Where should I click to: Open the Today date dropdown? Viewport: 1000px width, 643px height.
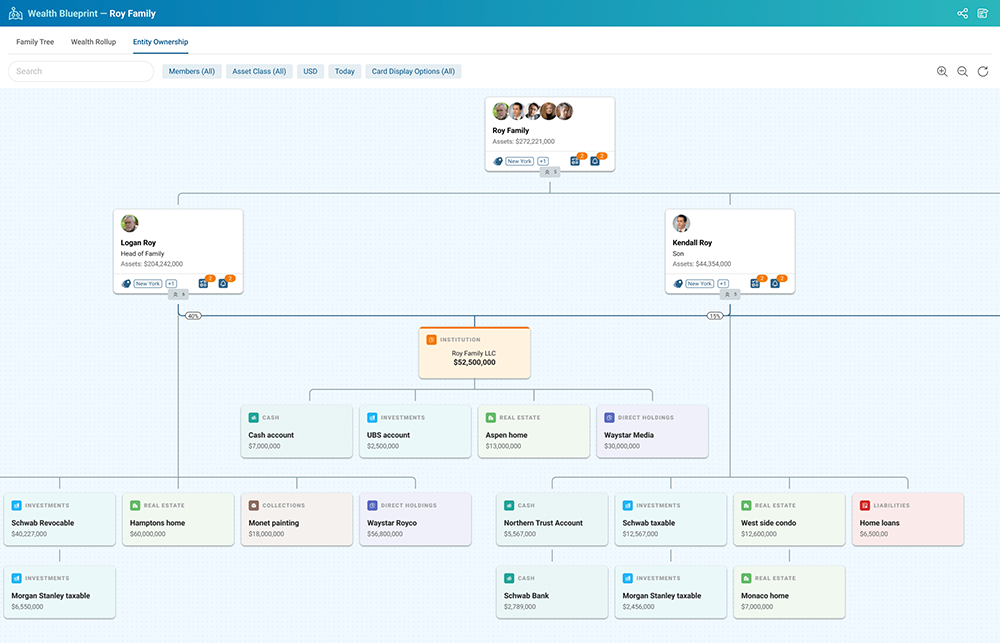coord(345,71)
